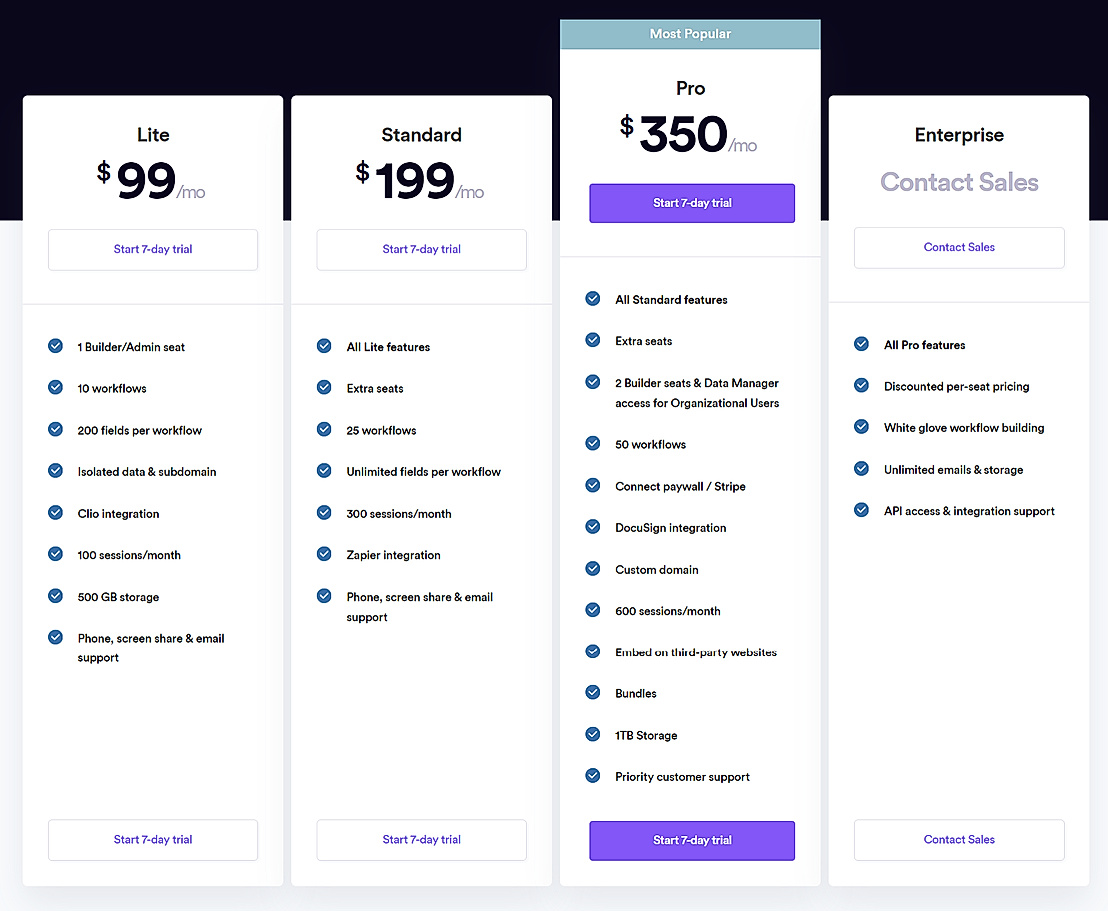Click the Lite plan heading
This screenshot has width=1108, height=911.
[152, 134]
